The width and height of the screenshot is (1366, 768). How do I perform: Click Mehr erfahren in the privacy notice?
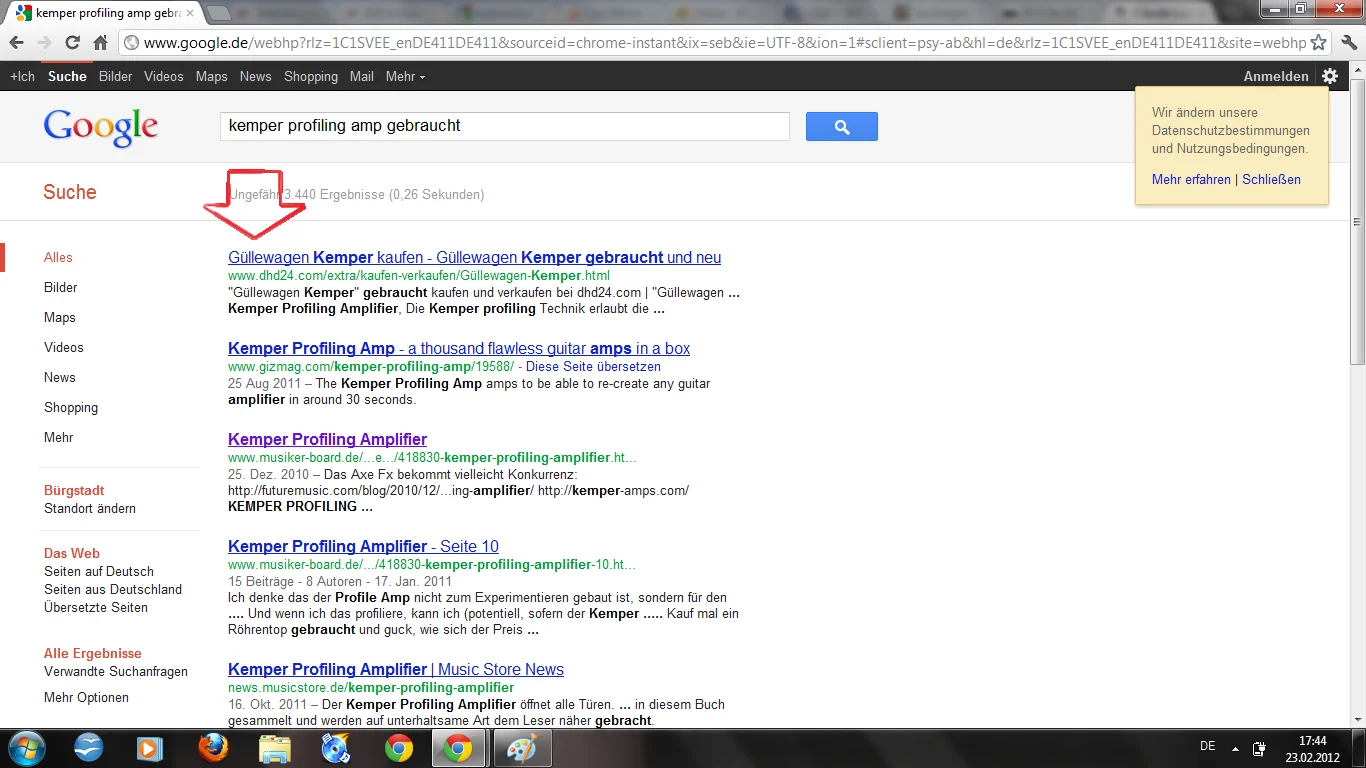pyautogui.click(x=1191, y=179)
